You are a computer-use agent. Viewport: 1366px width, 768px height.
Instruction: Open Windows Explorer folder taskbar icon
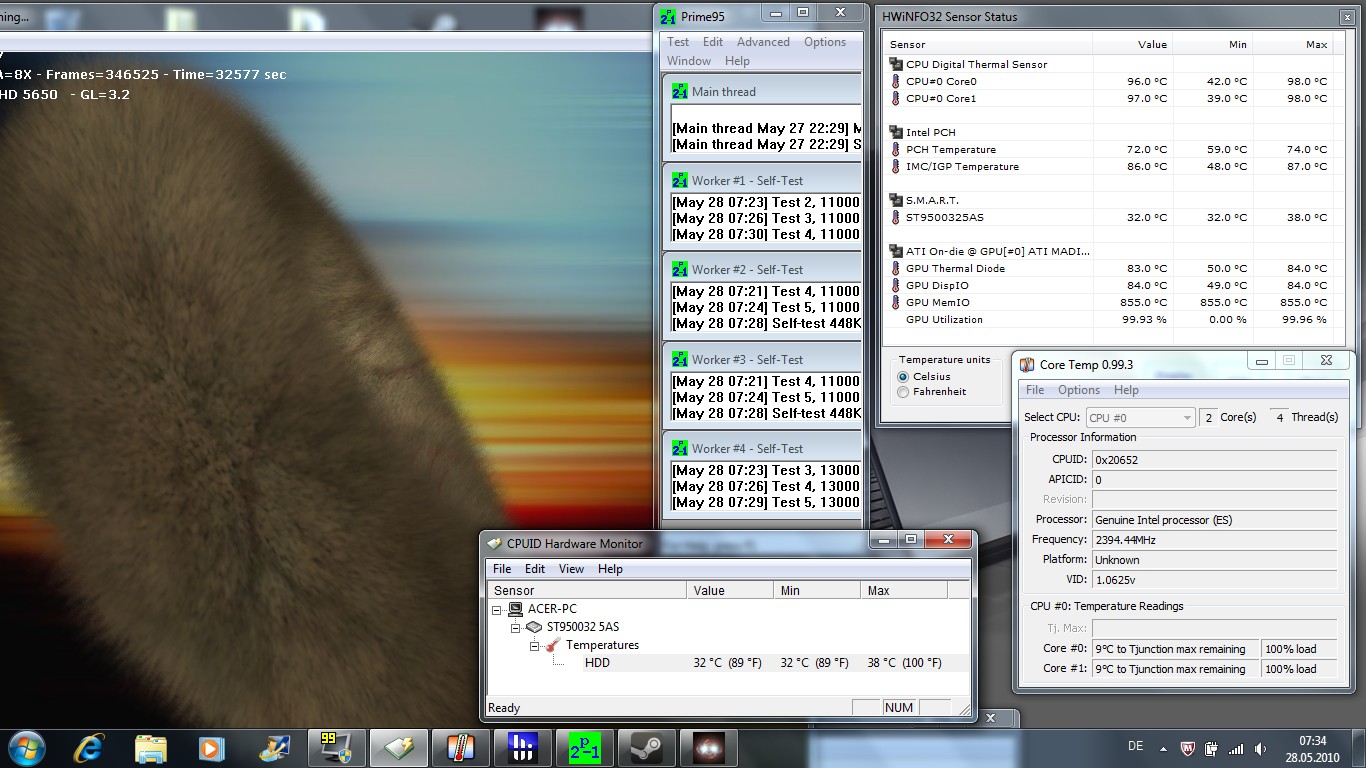pyautogui.click(x=151, y=748)
